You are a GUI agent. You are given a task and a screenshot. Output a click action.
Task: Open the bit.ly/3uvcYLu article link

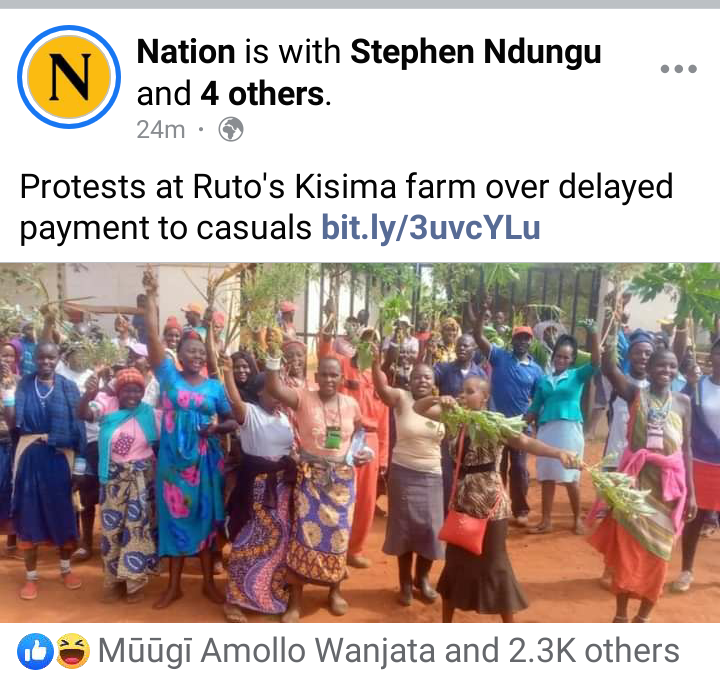point(431,227)
